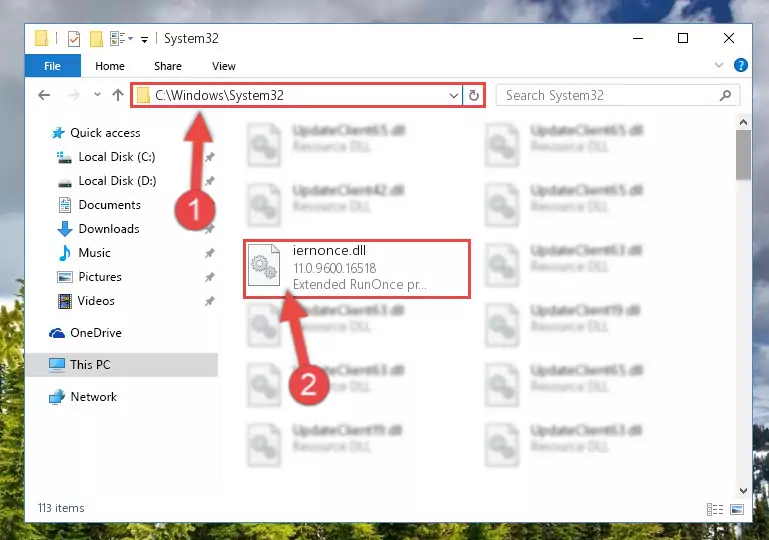769x540 pixels.
Task: Click the pin icon beside Local Disk (C:)
Action: tap(209, 157)
